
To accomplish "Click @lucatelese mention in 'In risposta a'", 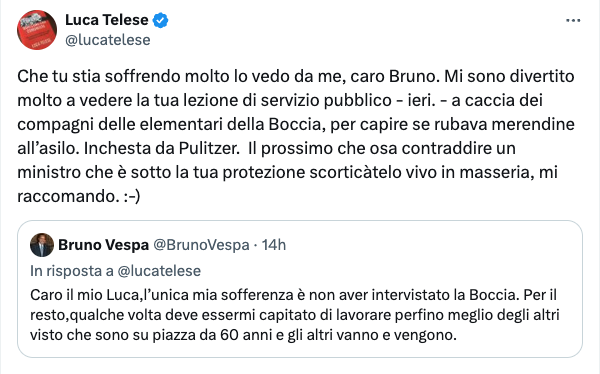I will (159, 271).
